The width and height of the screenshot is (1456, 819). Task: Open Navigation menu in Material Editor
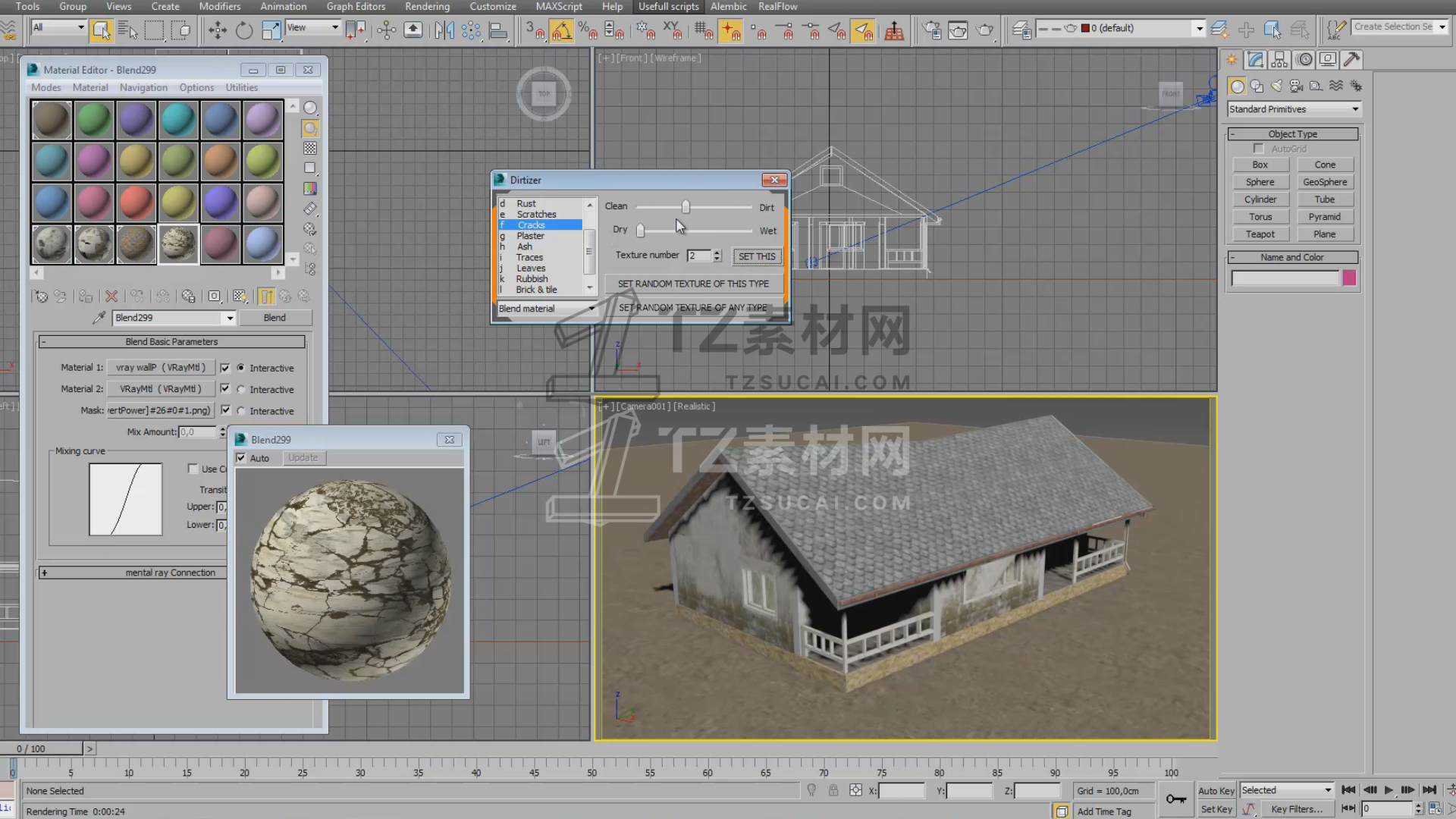143,87
